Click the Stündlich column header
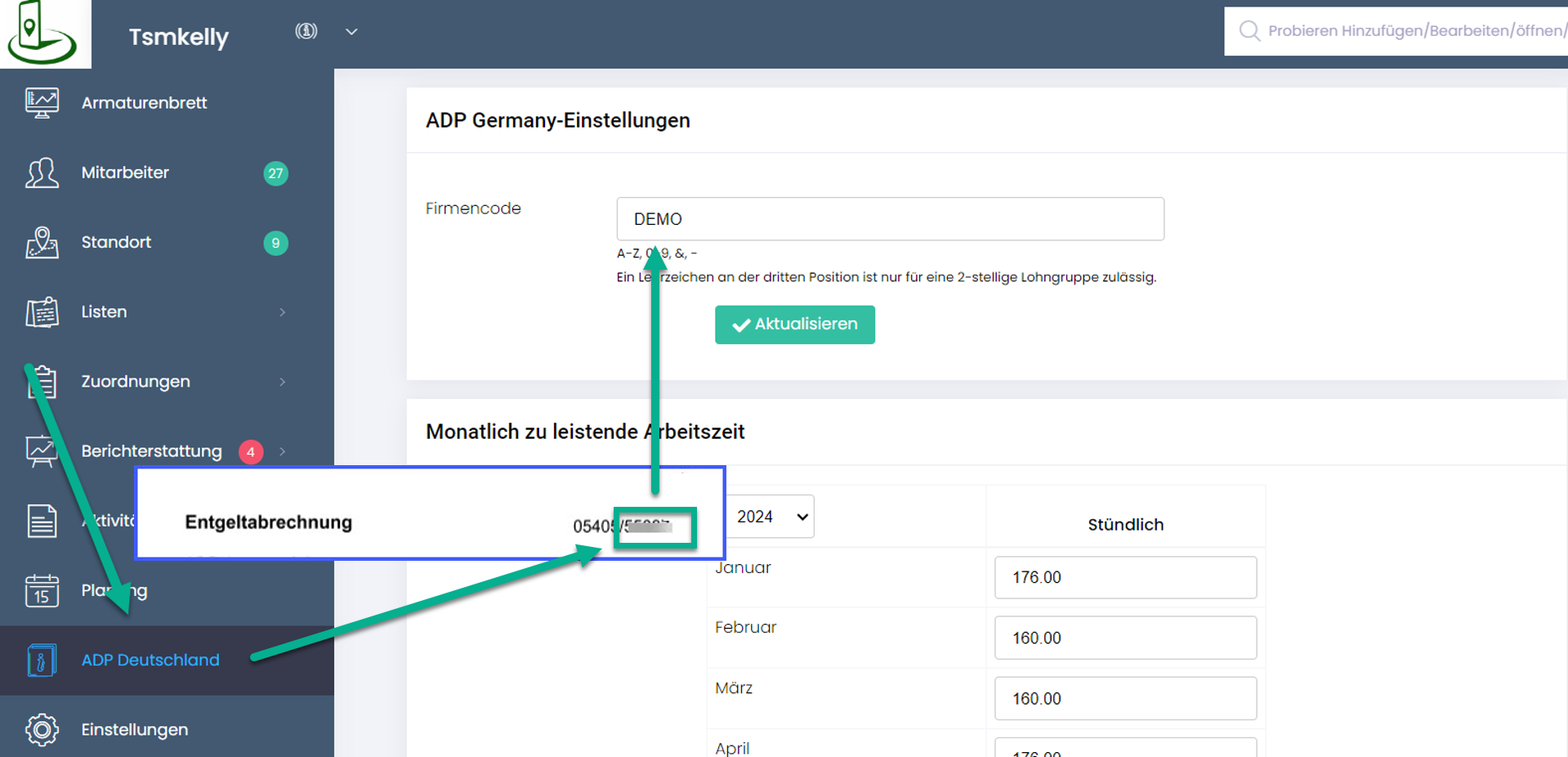This screenshot has width=1568, height=757. (1125, 525)
